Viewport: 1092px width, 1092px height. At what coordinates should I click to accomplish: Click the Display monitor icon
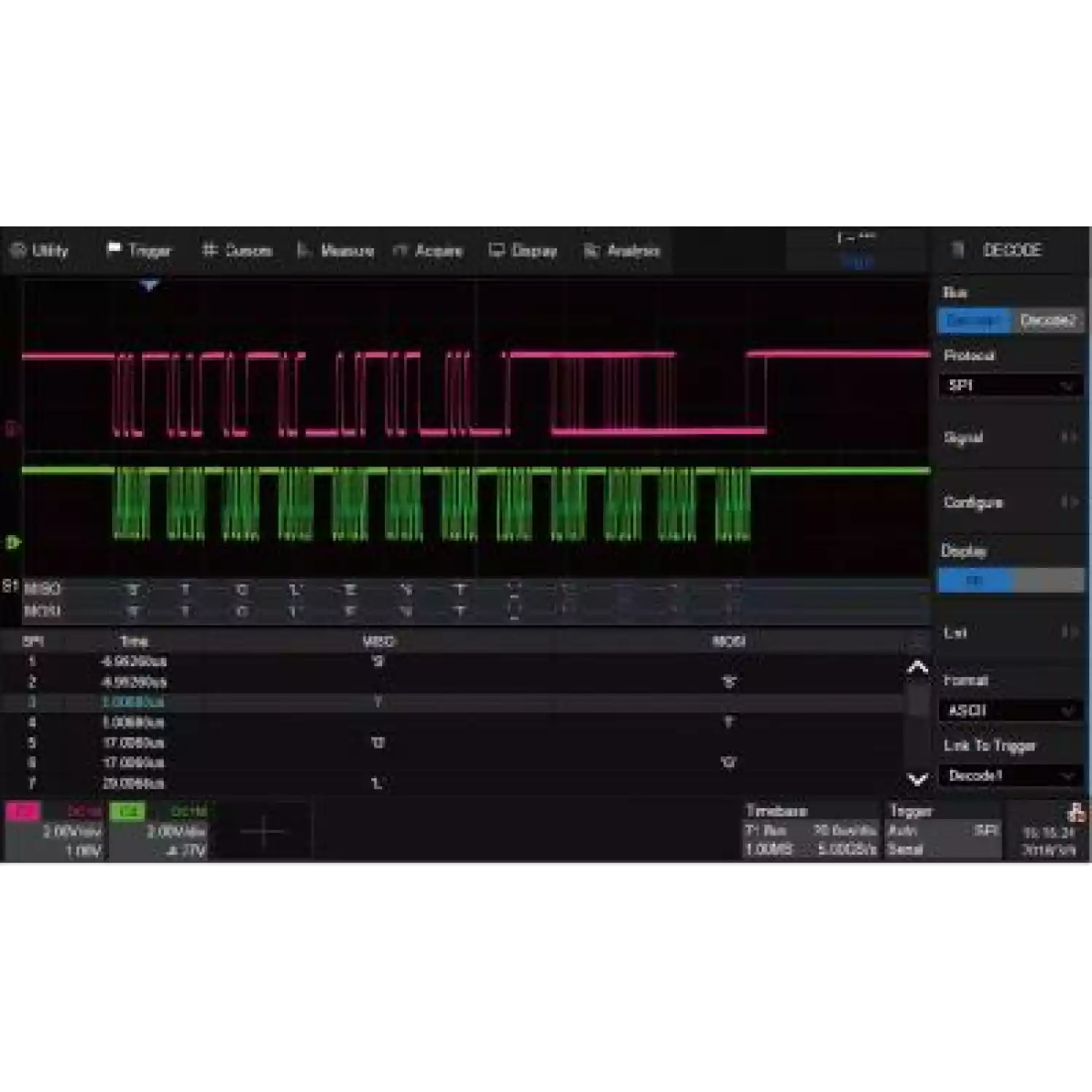coord(496,250)
